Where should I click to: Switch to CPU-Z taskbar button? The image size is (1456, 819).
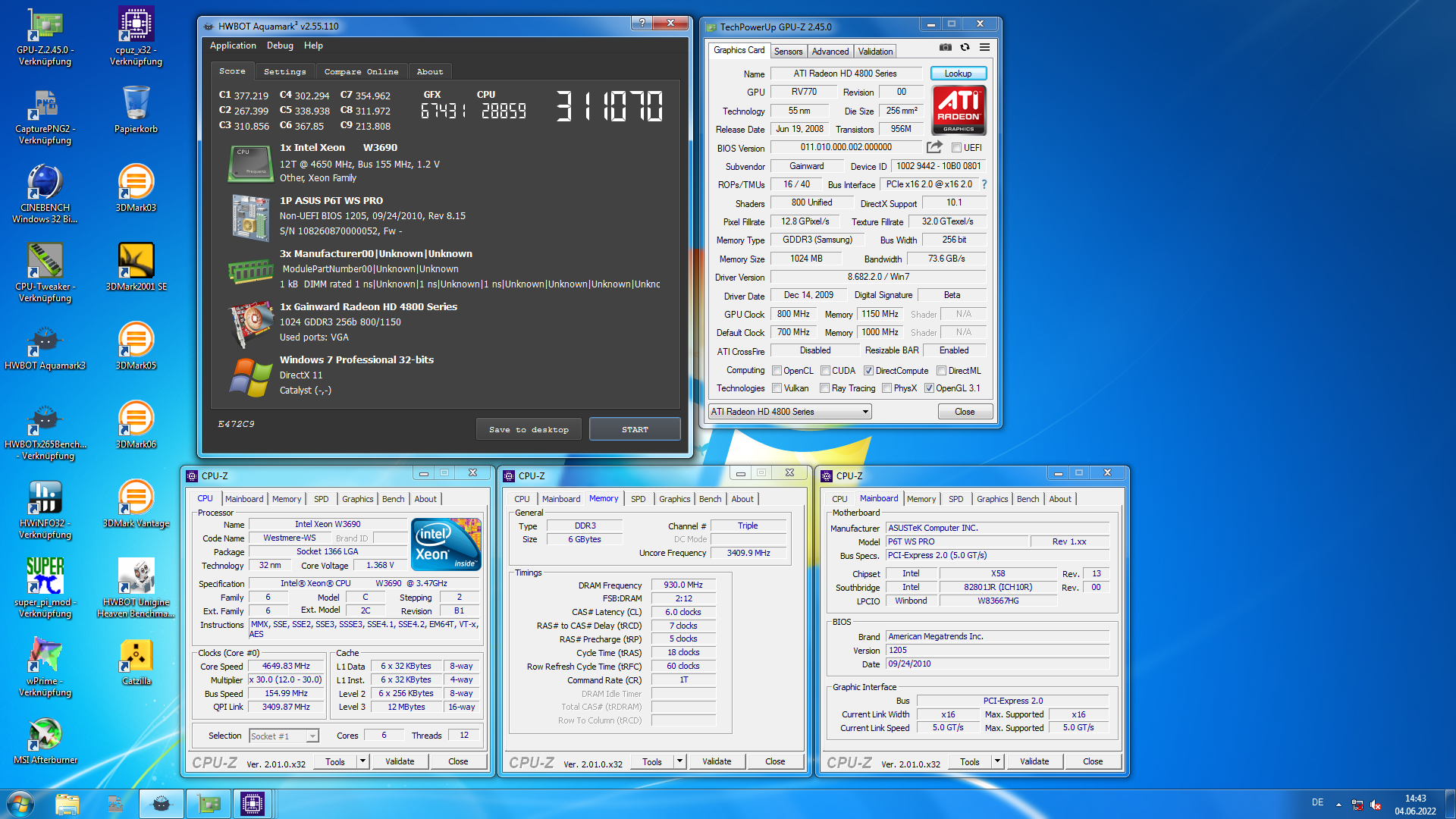point(253,804)
